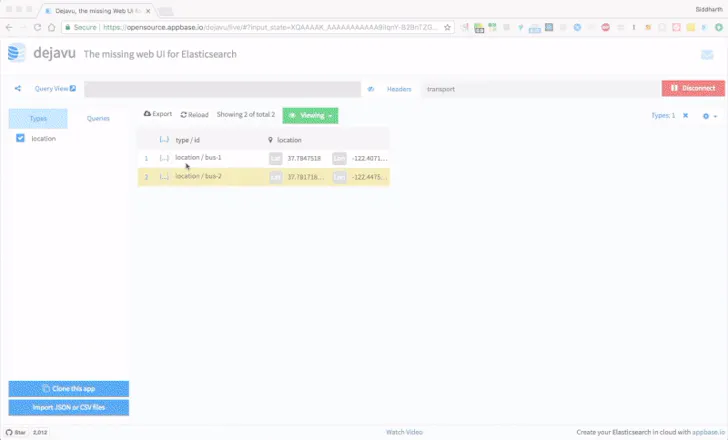Click the red stop-sign extension icon
This screenshot has height=440, width=728.
[605, 27]
